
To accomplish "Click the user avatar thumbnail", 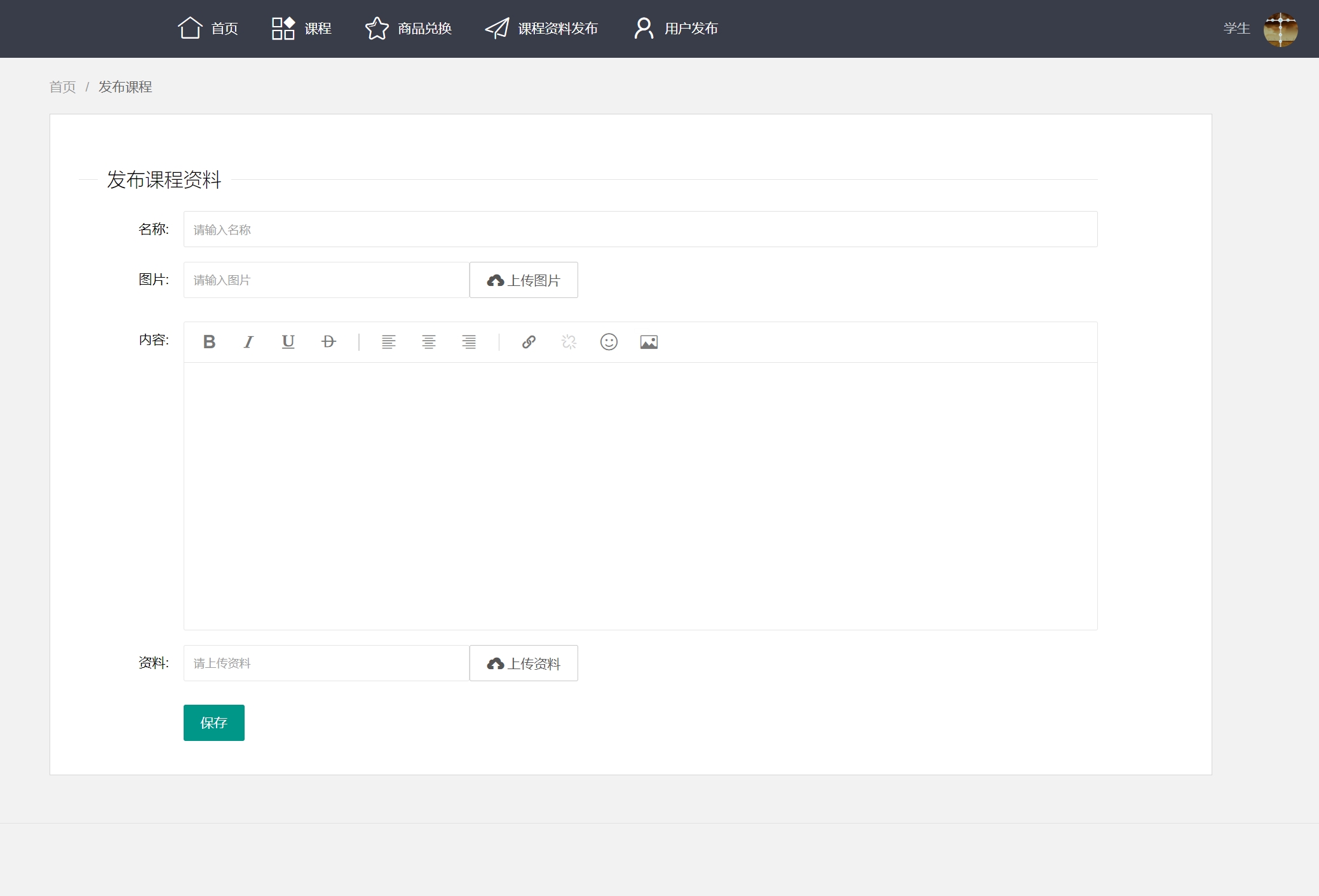I will tap(1280, 29).
